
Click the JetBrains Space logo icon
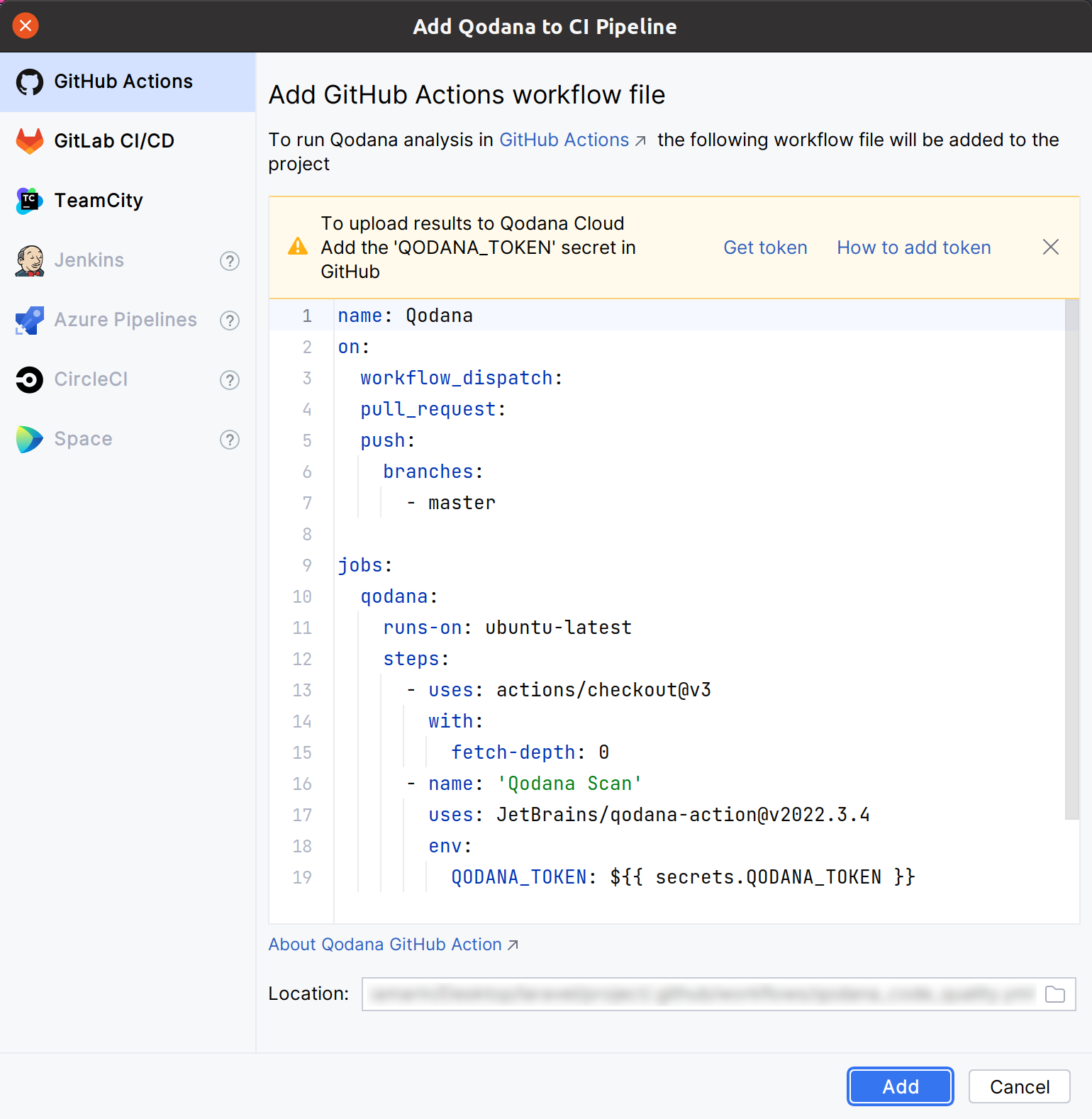click(x=30, y=439)
